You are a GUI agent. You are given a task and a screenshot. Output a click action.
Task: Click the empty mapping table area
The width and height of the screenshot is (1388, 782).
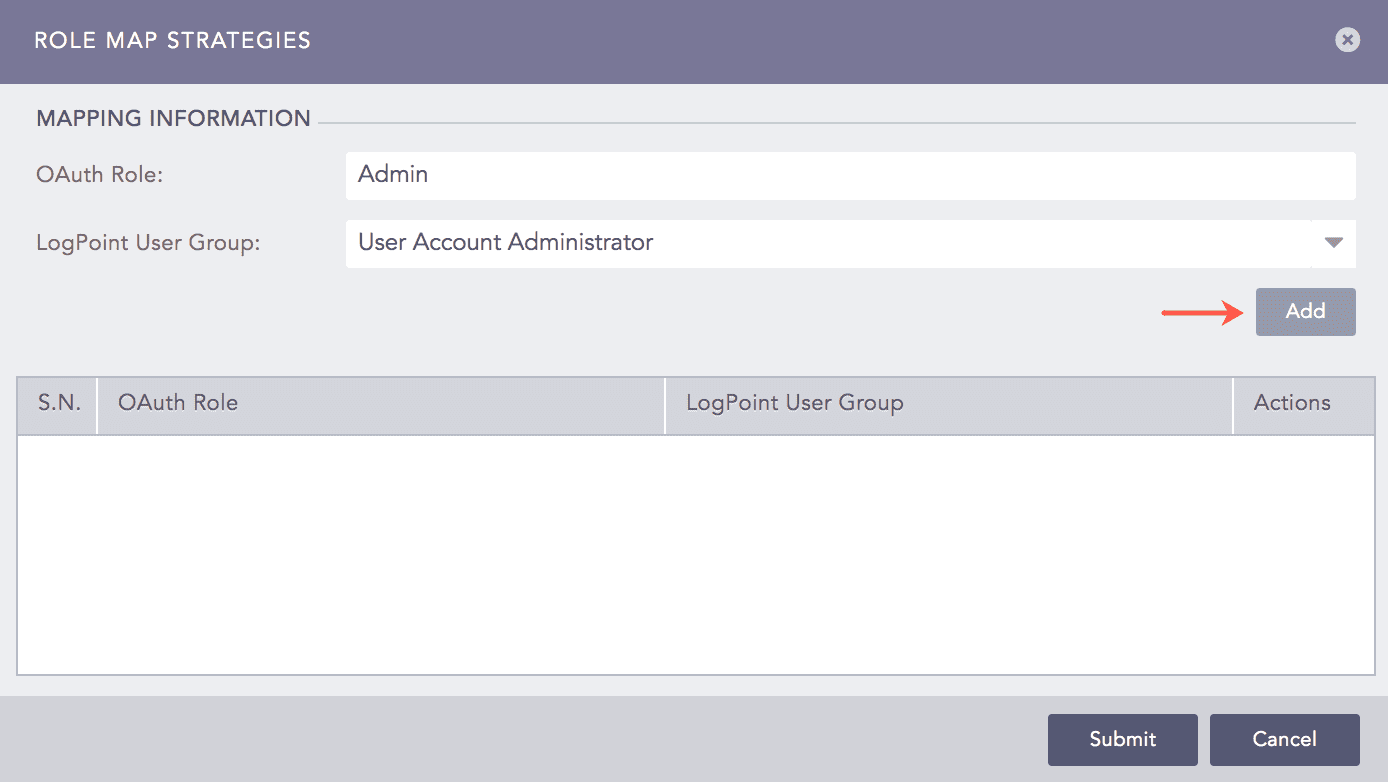(x=694, y=550)
